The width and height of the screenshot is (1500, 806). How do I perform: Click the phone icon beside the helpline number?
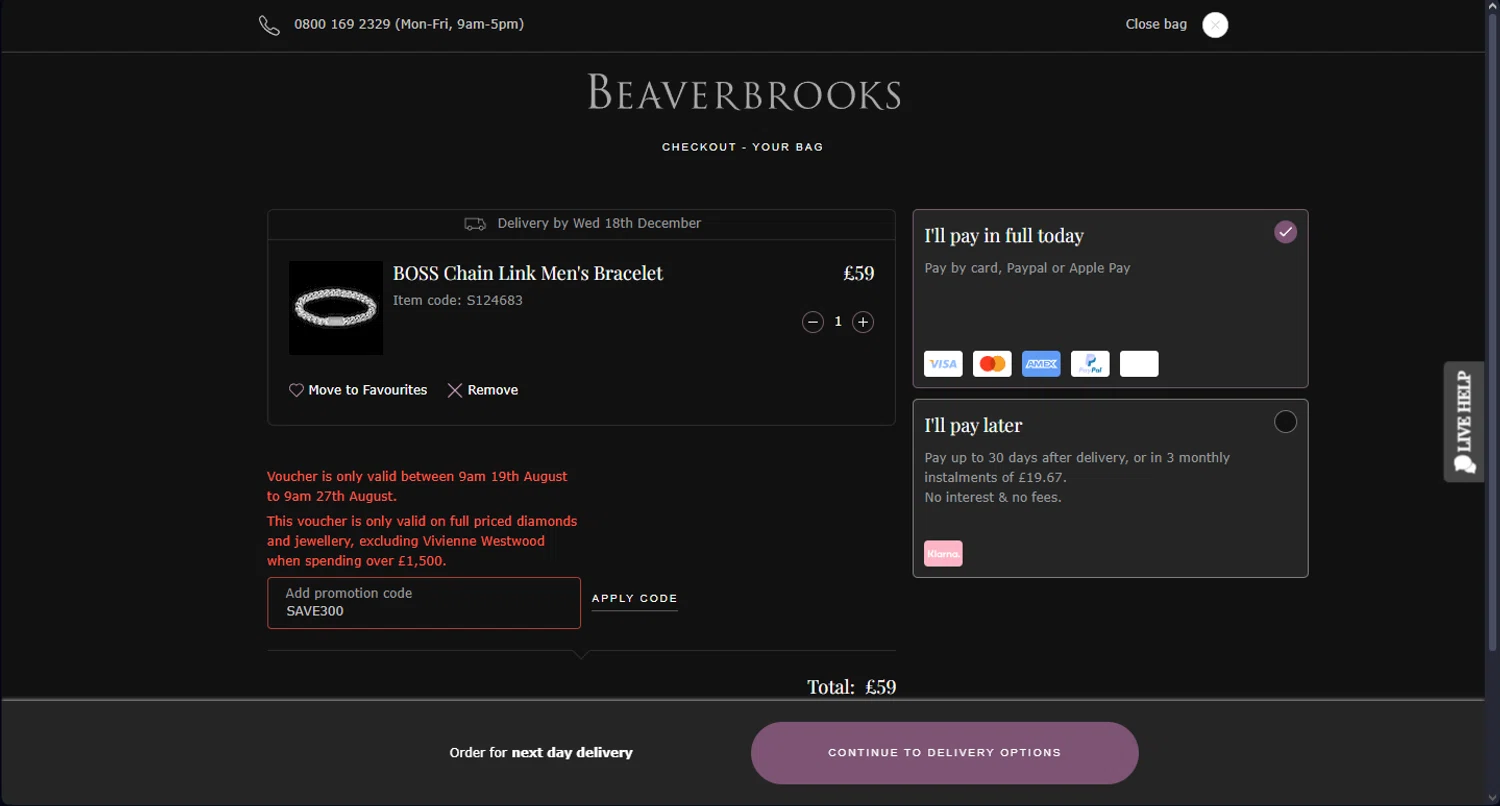(x=269, y=25)
